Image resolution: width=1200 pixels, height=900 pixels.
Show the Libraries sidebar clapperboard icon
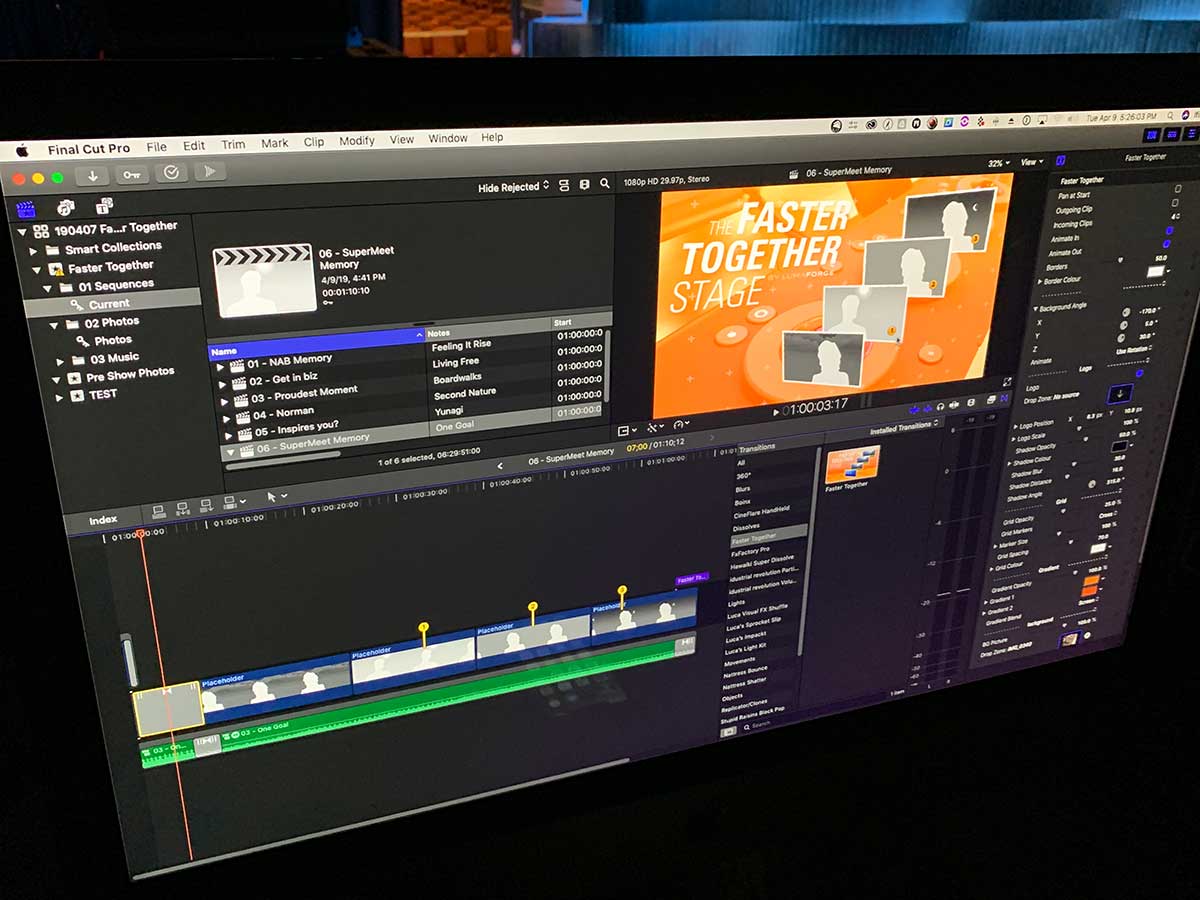[25, 209]
